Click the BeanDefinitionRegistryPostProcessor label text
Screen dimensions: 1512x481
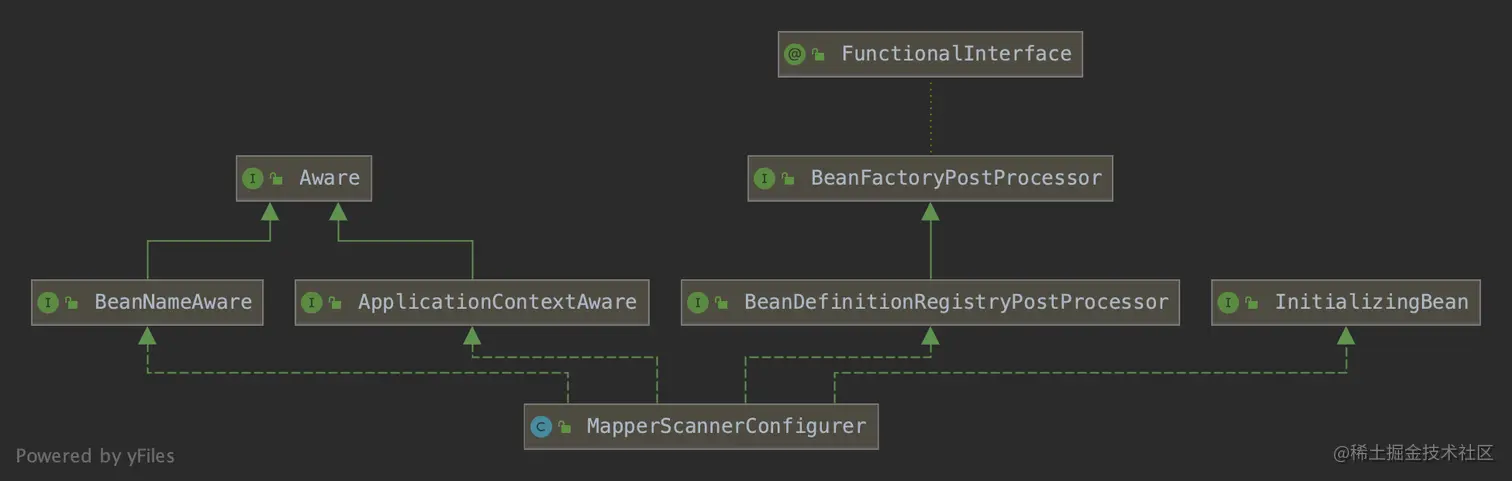click(956, 302)
